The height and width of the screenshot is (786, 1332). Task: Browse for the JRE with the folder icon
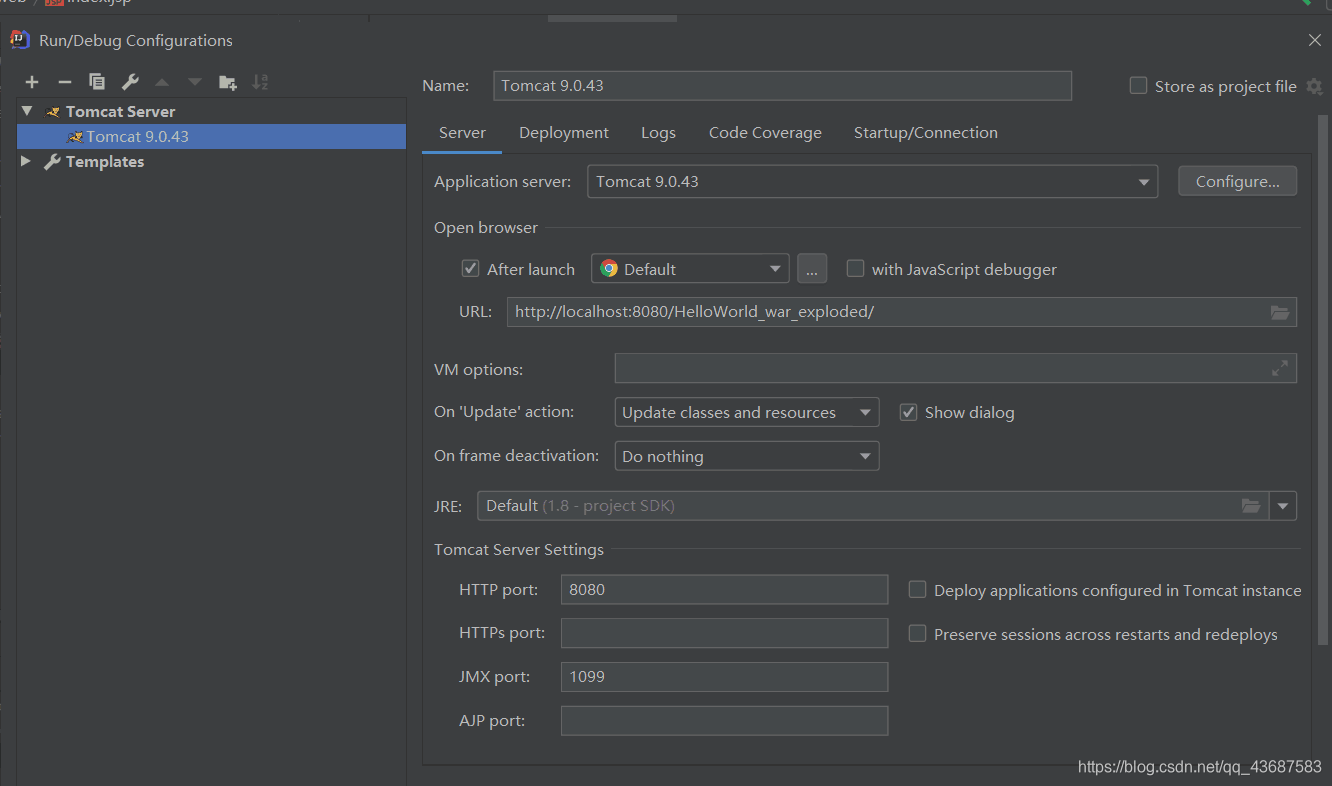tap(1251, 506)
